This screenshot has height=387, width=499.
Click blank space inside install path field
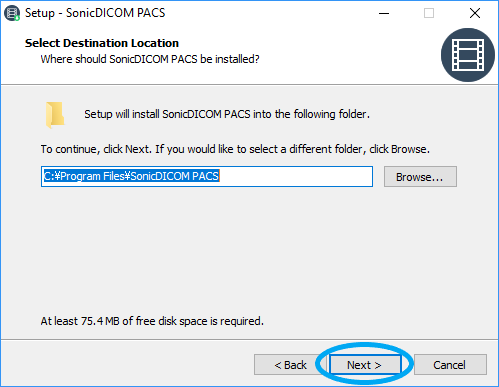(295, 177)
